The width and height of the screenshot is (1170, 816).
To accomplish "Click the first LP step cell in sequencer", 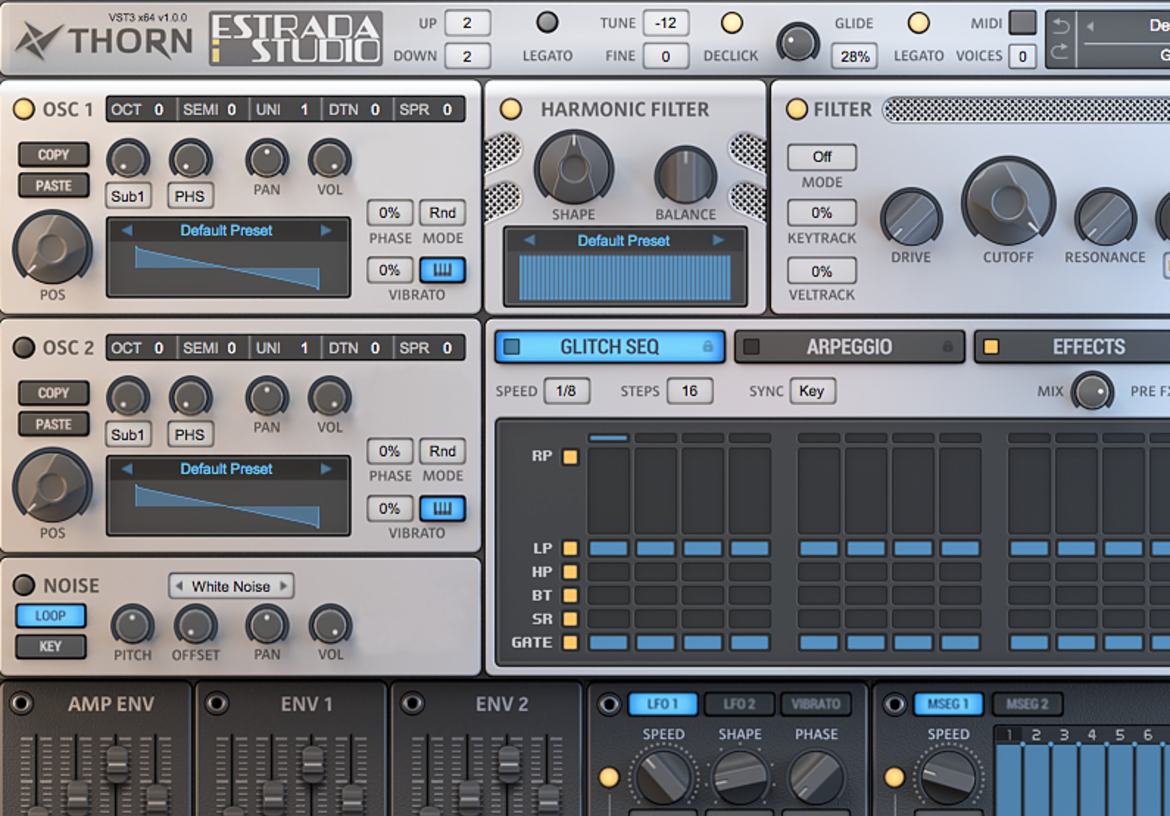I will click(x=608, y=548).
